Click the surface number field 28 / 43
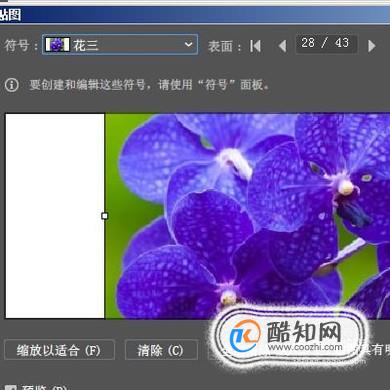The width and height of the screenshot is (390, 390). [326, 44]
